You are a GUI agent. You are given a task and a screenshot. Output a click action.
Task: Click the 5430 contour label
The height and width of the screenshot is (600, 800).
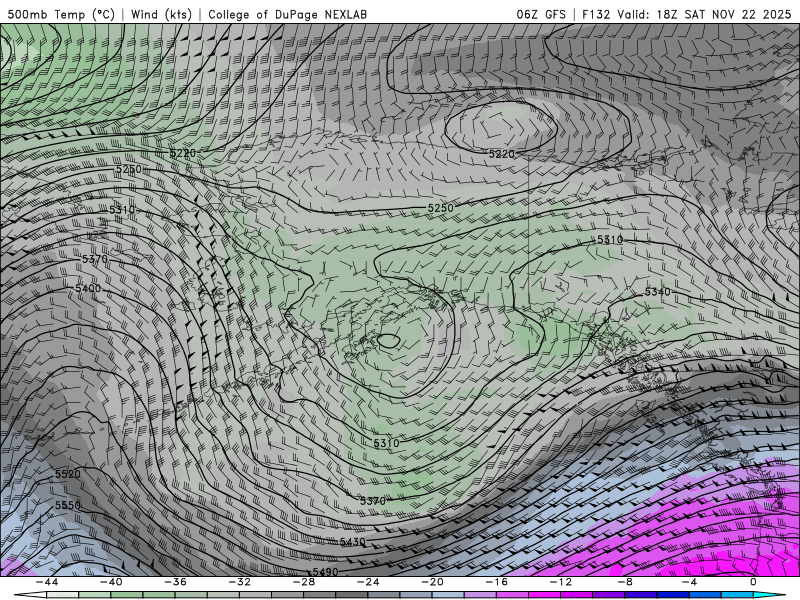pyautogui.click(x=353, y=542)
